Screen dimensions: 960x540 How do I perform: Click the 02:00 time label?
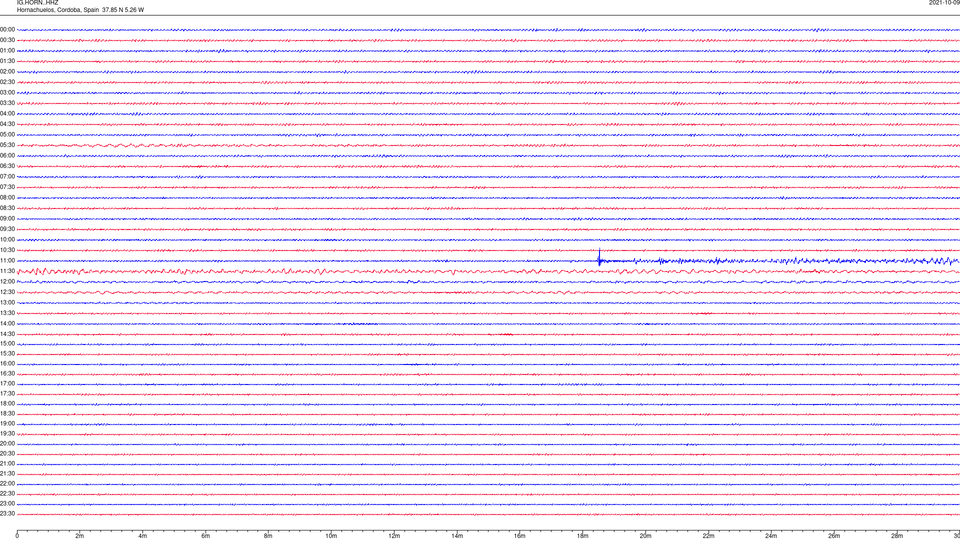coord(7,72)
